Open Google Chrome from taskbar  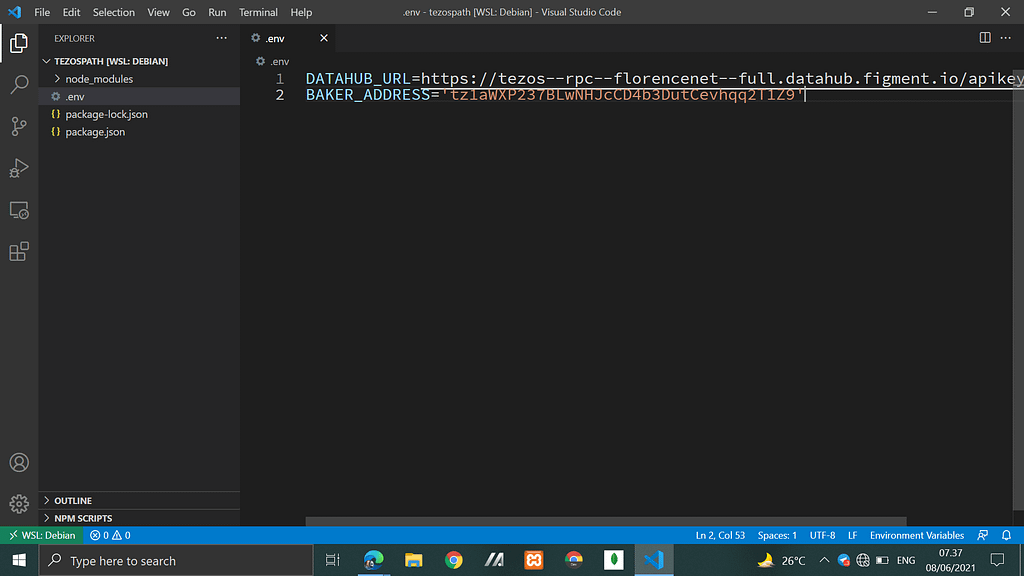pyautogui.click(x=453, y=560)
